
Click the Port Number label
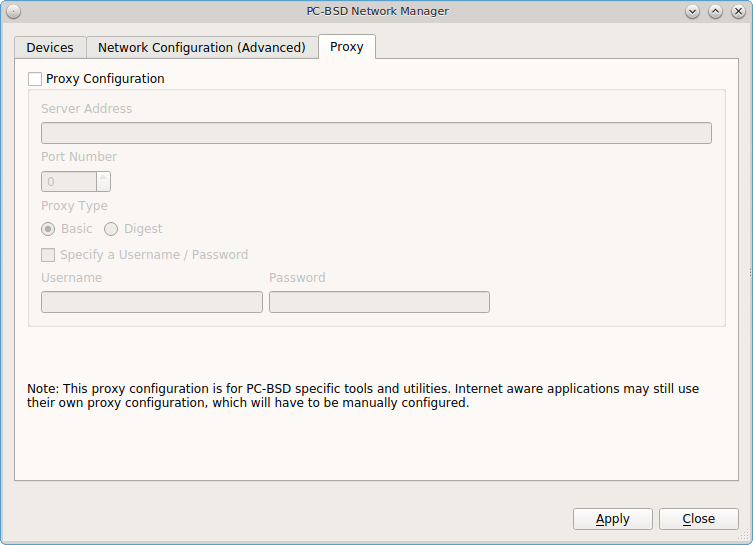pyautogui.click(x=79, y=157)
